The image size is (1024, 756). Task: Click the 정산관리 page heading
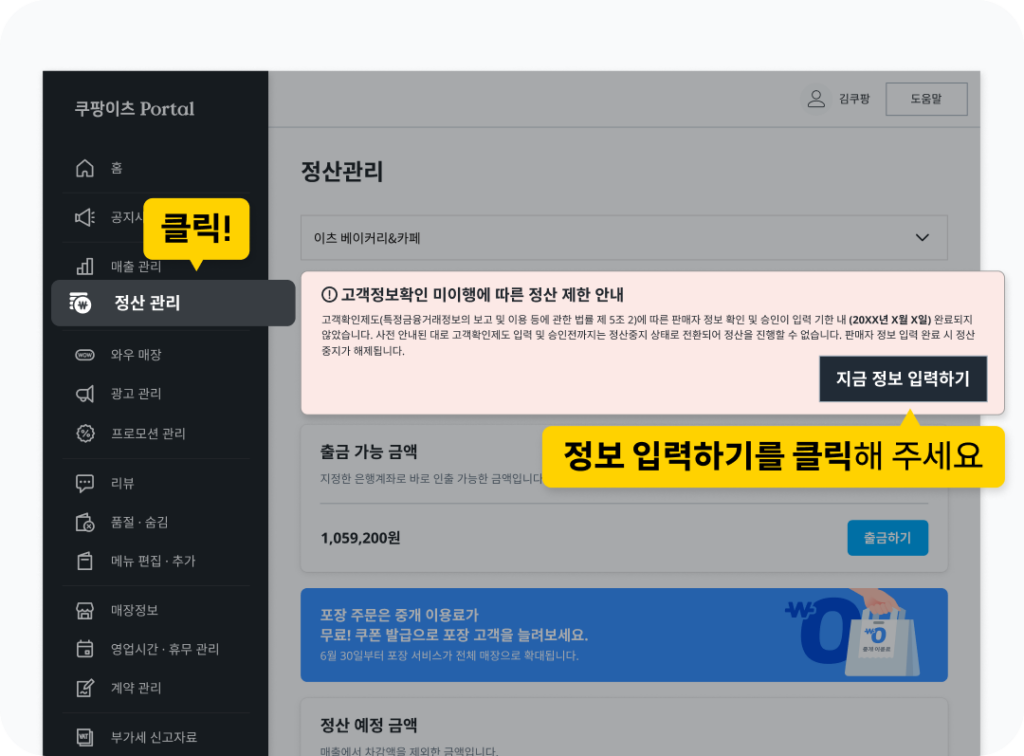342,172
